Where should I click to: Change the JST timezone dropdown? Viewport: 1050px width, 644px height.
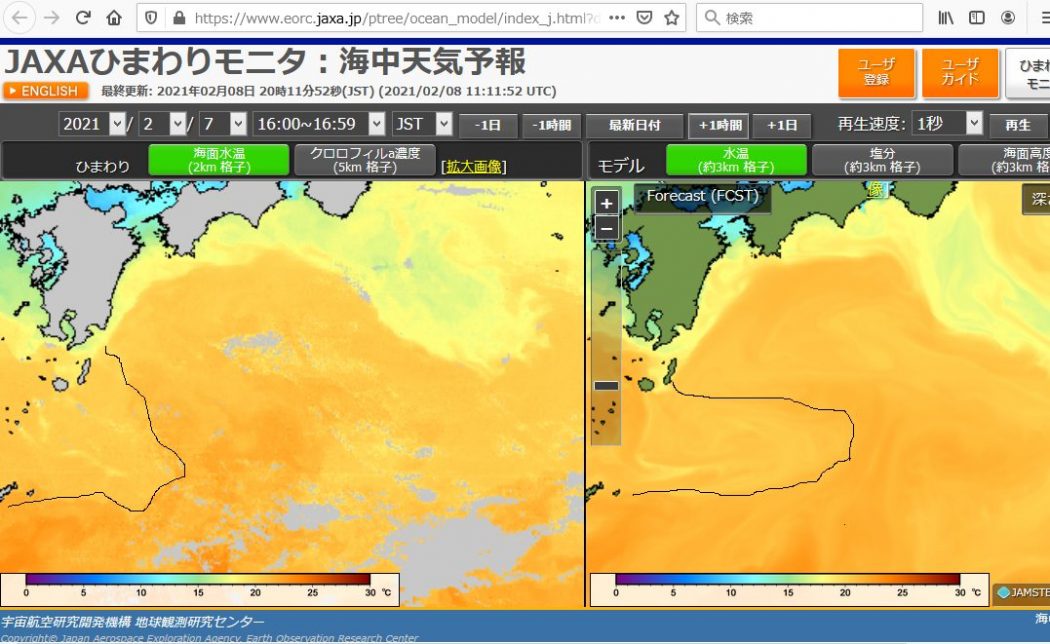click(x=423, y=124)
